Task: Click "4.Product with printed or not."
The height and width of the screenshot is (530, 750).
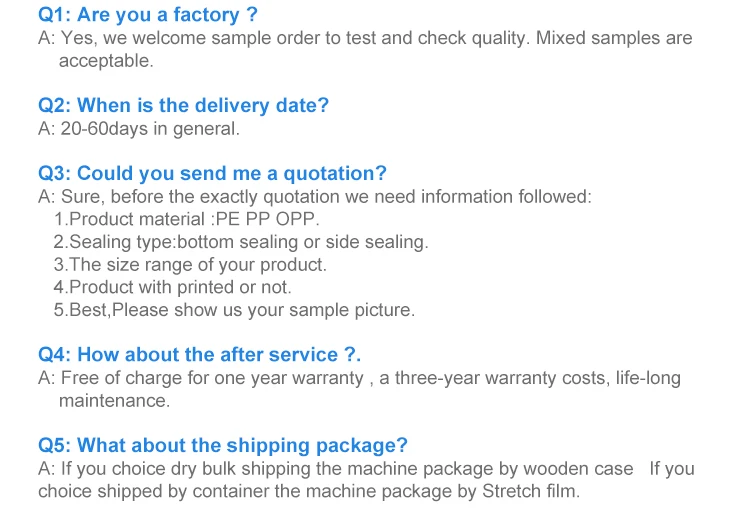Action: coord(172,287)
